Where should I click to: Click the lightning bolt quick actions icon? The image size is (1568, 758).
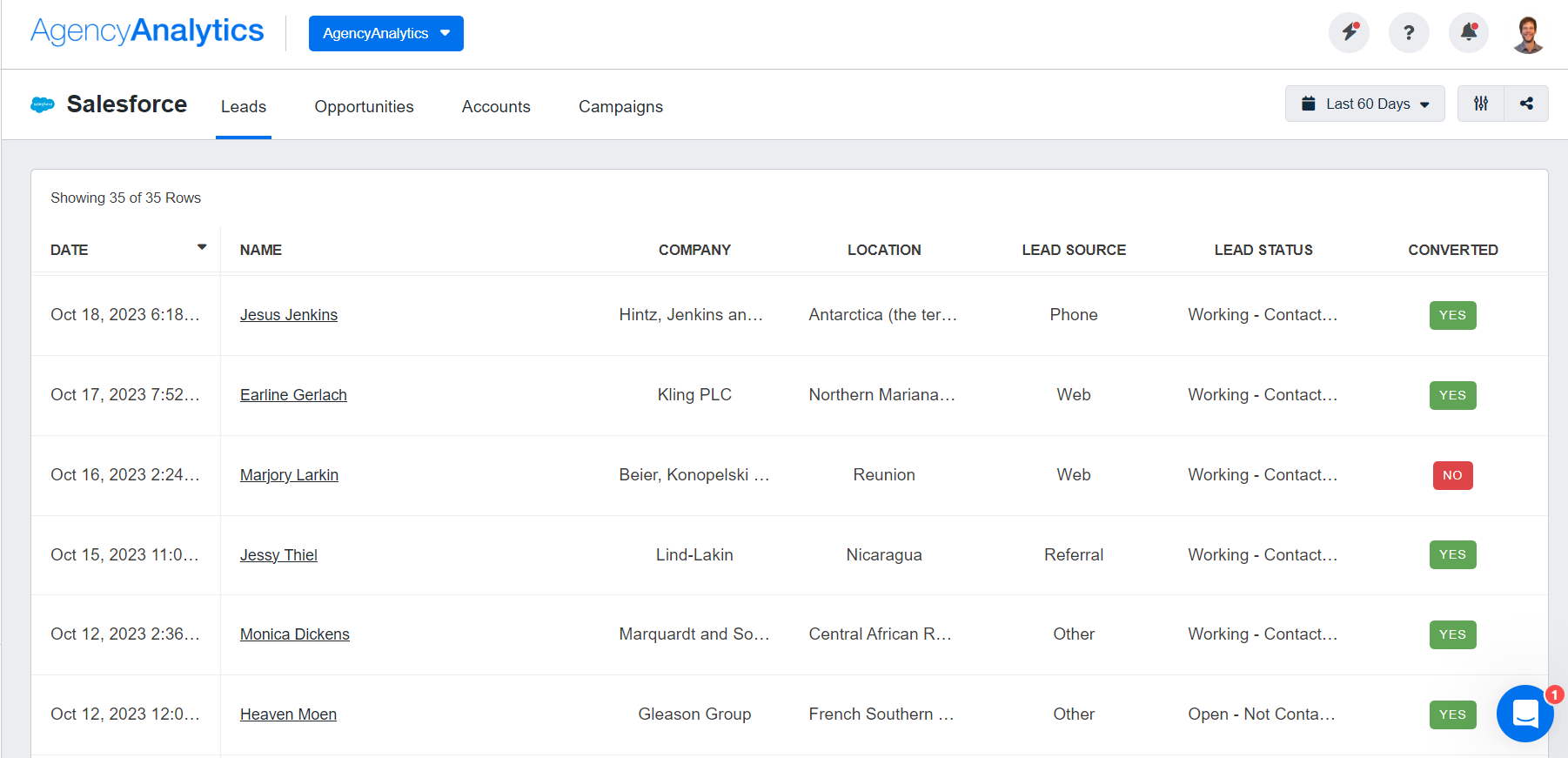1349,33
